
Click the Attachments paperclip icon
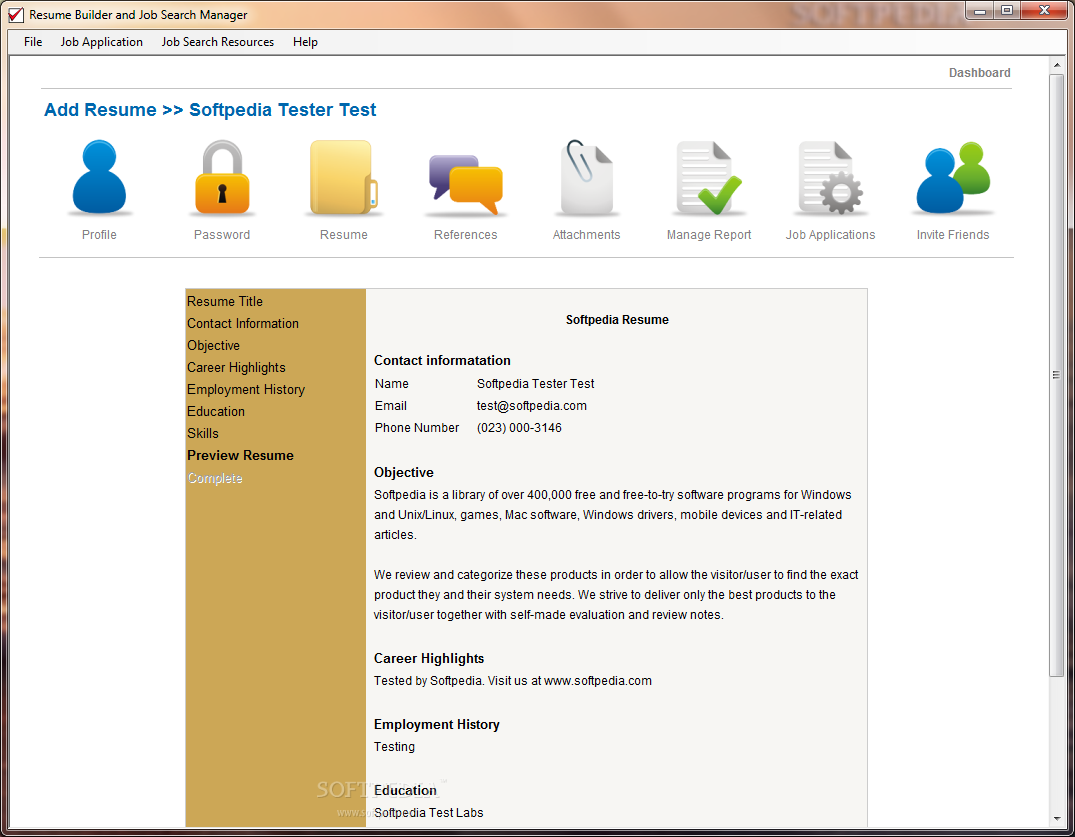(586, 178)
